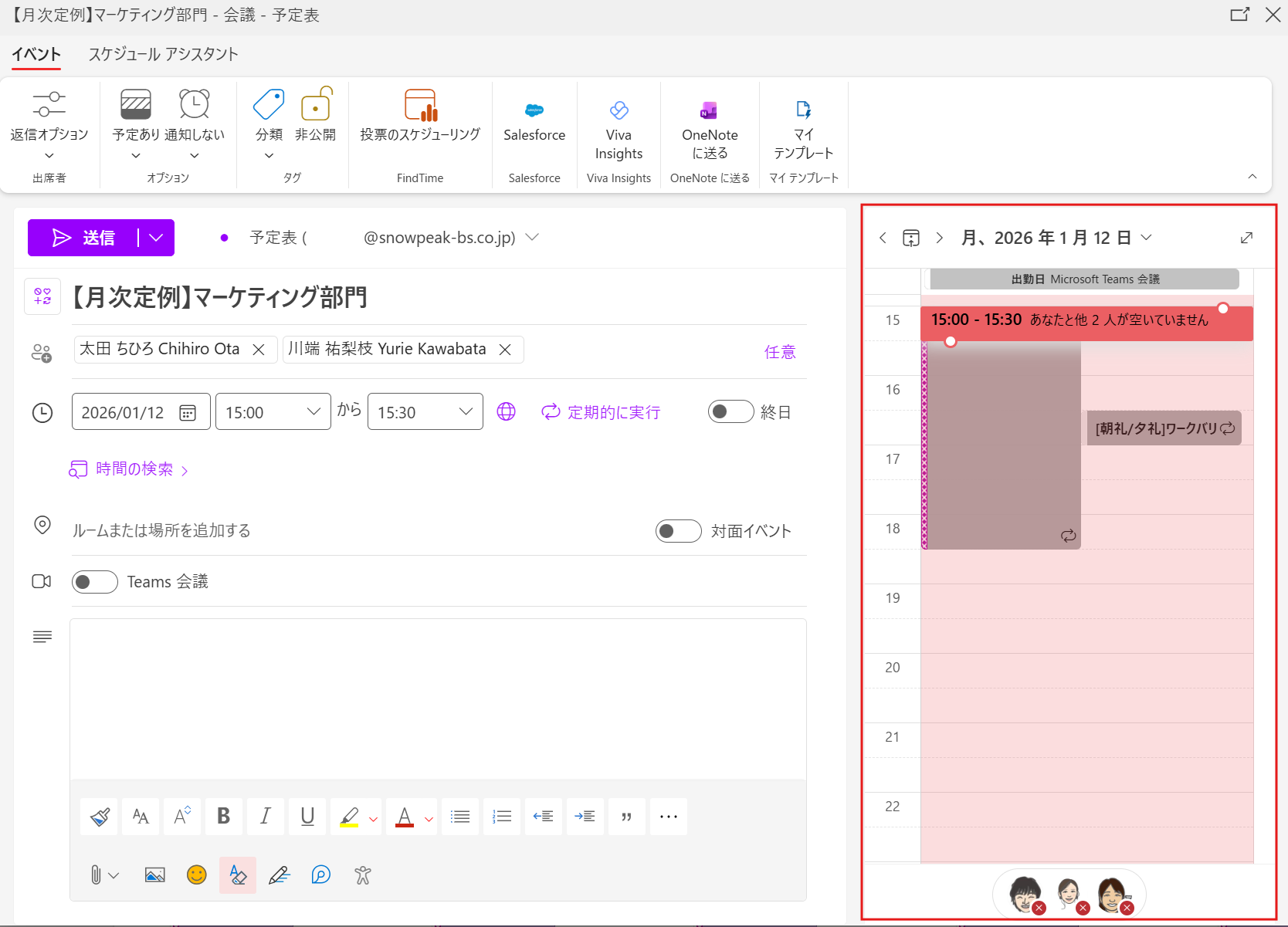Expand the 15:00 start time dropdown

[x=313, y=411]
